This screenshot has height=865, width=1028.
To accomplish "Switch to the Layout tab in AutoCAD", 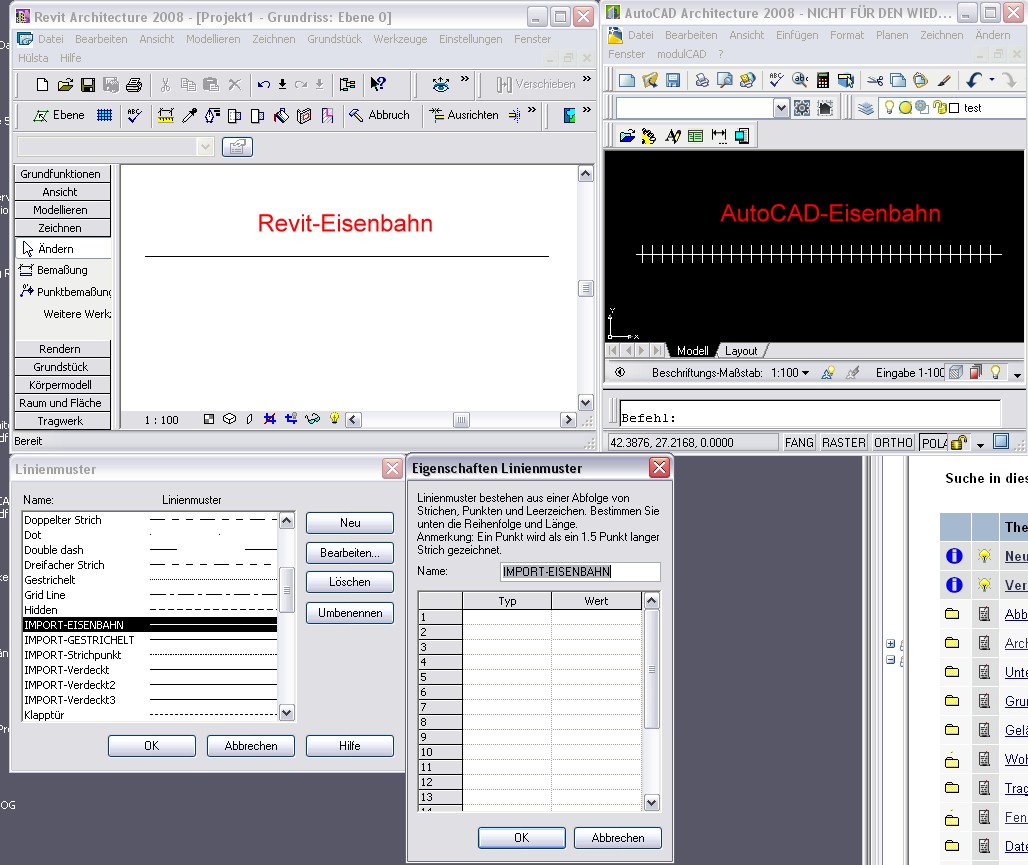I will pyautogui.click(x=741, y=351).
